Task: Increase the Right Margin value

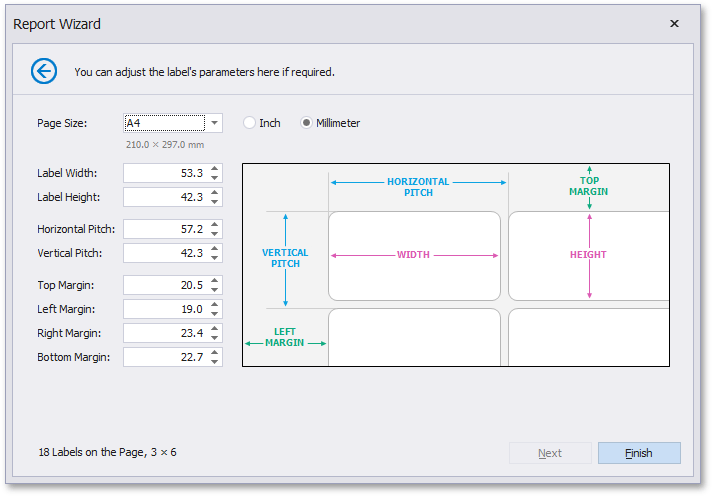Action: click(214, 329)
